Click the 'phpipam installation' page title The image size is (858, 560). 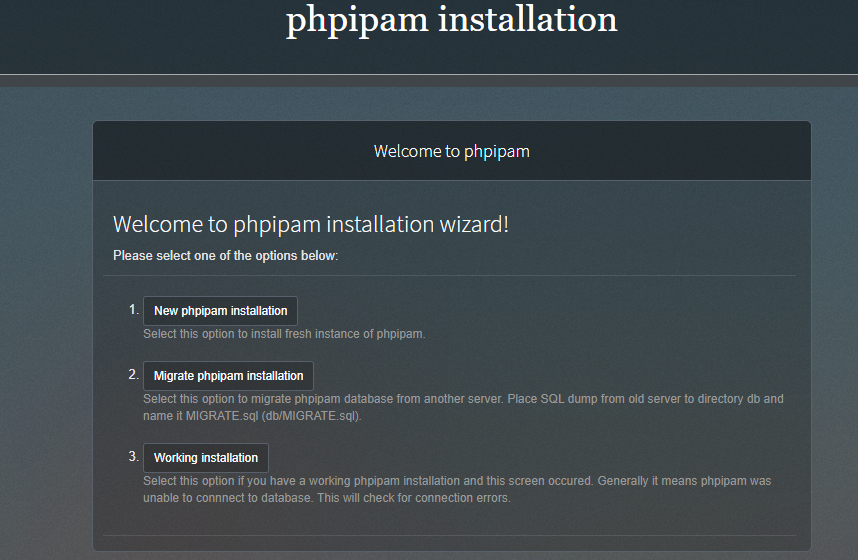pos(451,20)
